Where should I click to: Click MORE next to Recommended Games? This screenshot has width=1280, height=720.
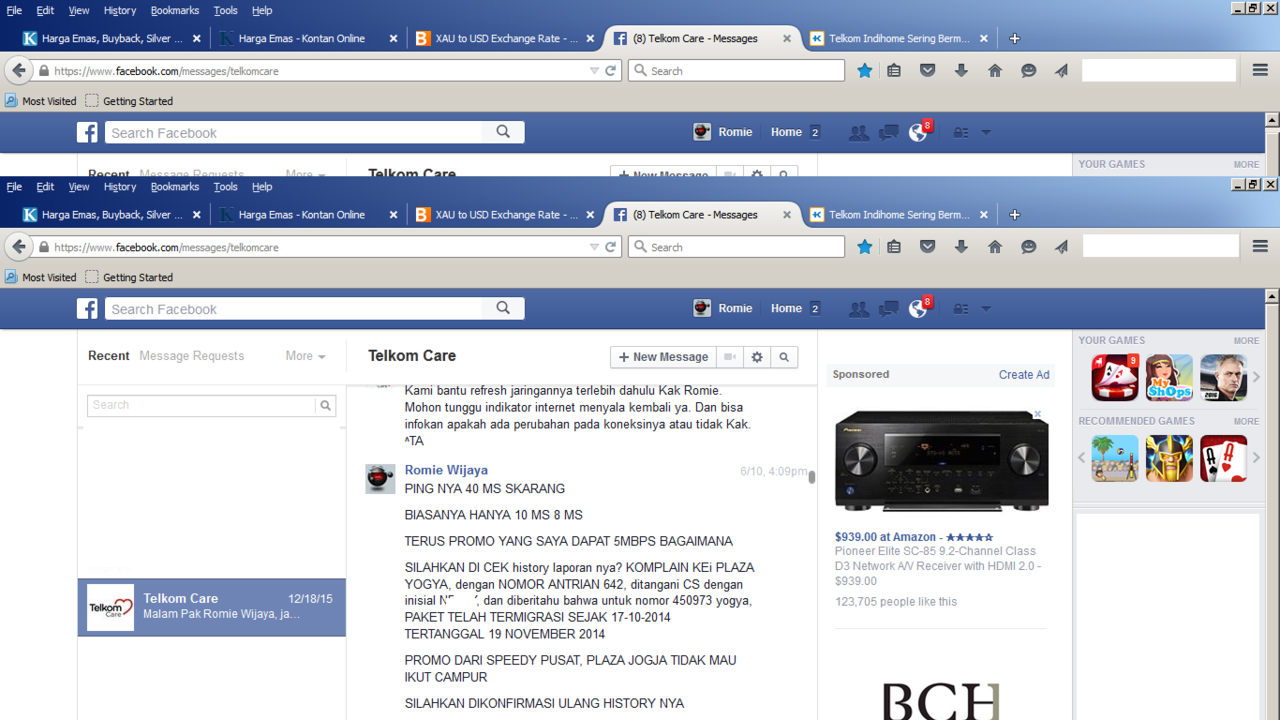point(1246,421)
